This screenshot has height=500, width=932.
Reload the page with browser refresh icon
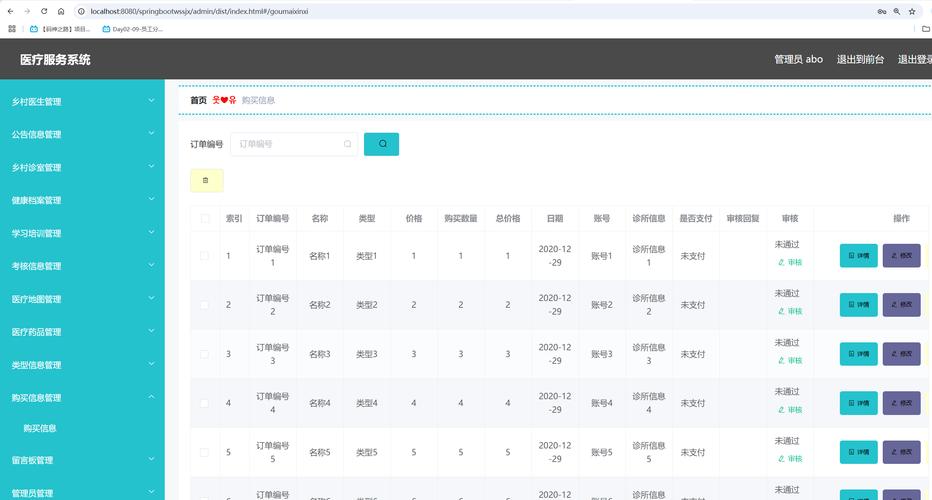pyautogui.click(x=44, y=11)
